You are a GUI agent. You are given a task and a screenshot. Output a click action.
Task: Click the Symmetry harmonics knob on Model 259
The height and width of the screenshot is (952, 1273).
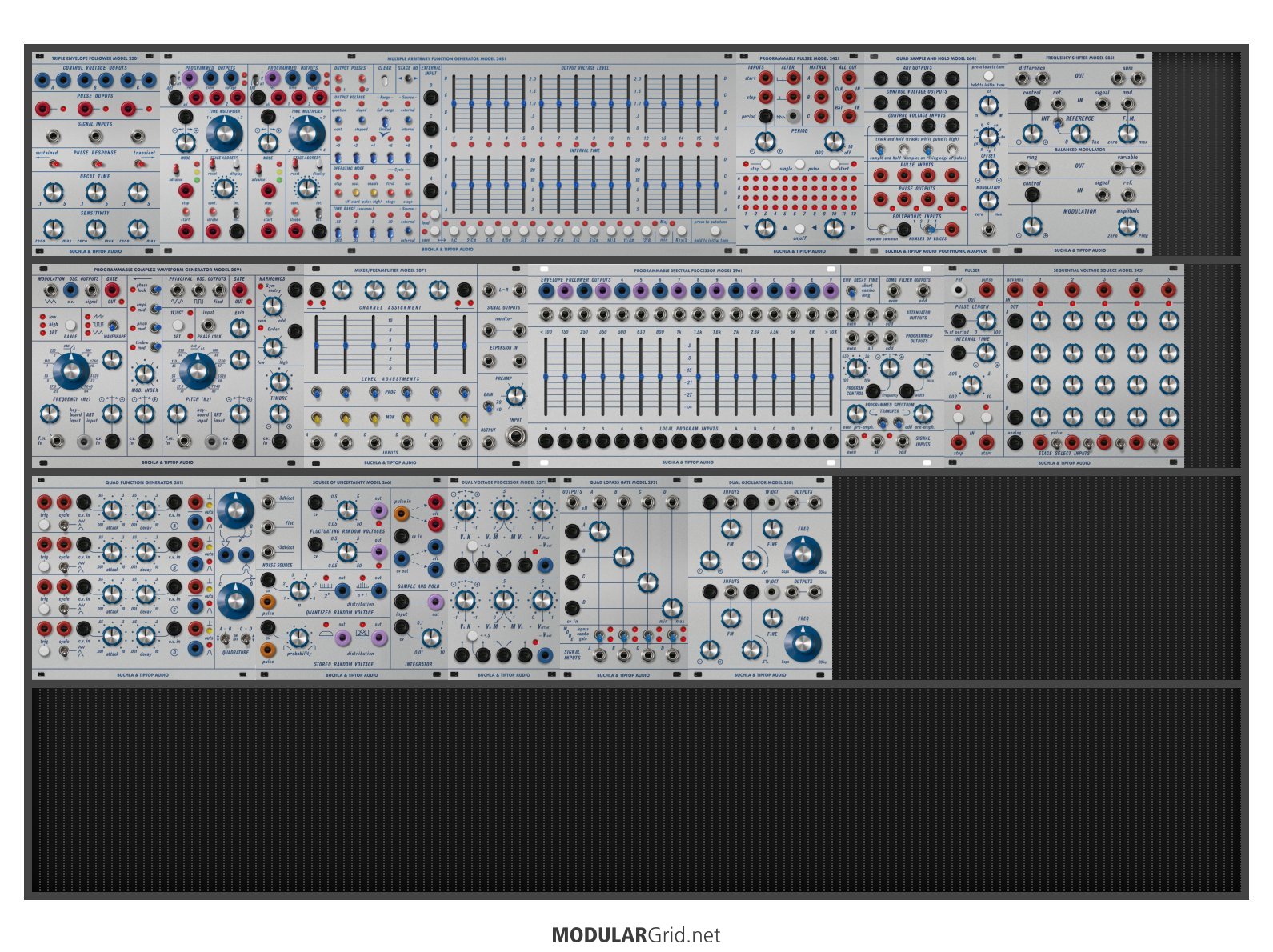coord(273,306)
